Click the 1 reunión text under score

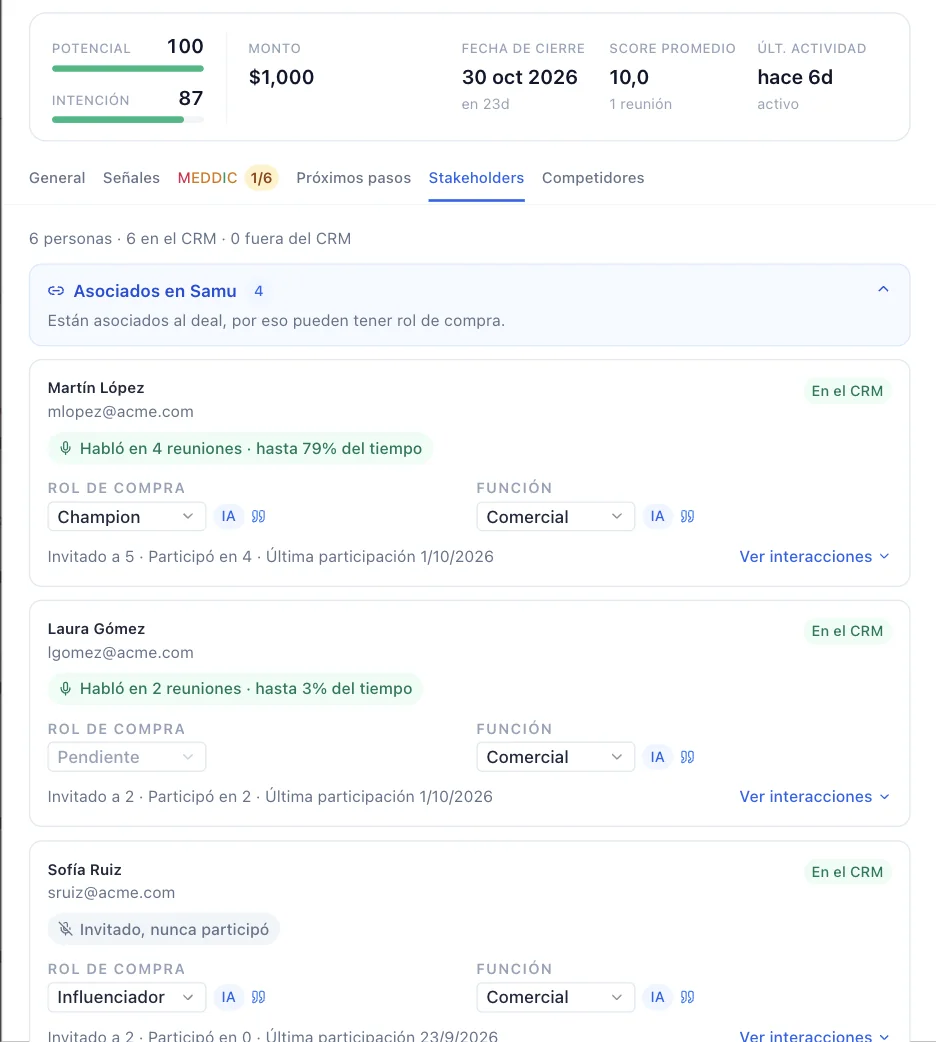click(x=641, y=104)
